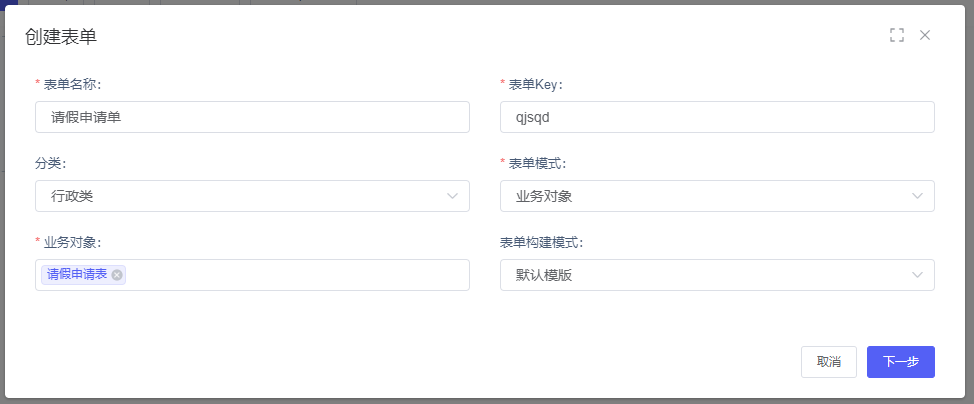Close the 创建表单 dialog
The width and height of the screenshot is (974, 404).
(x=925, y=35)
